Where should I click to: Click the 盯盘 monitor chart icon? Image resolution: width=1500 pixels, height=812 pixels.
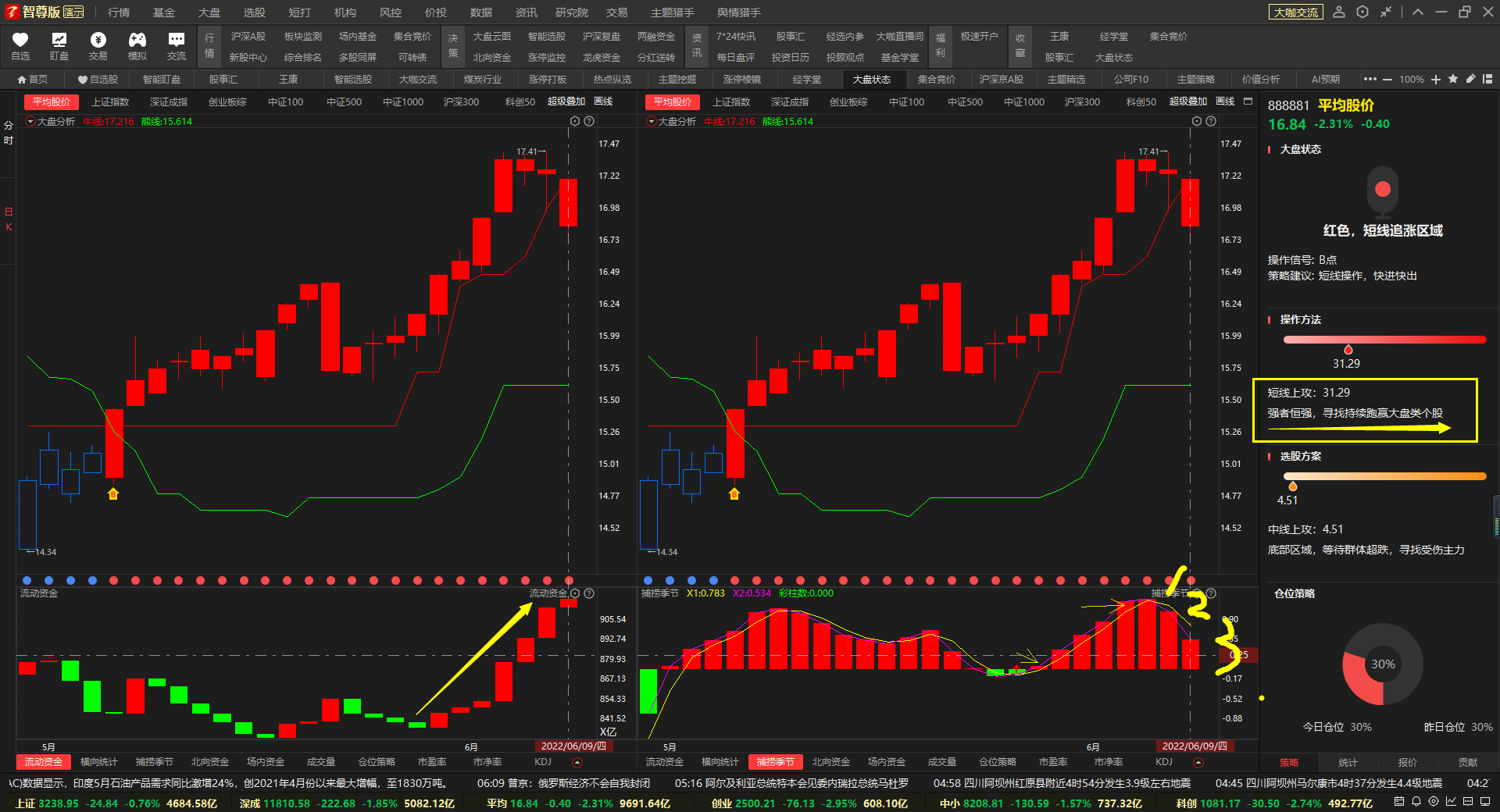[59, 45]
